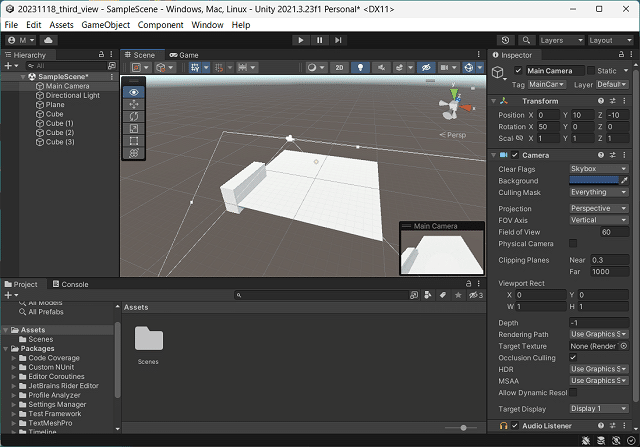Click the Background color swatch
The image size is (640, 447).
tap(594, 180)
